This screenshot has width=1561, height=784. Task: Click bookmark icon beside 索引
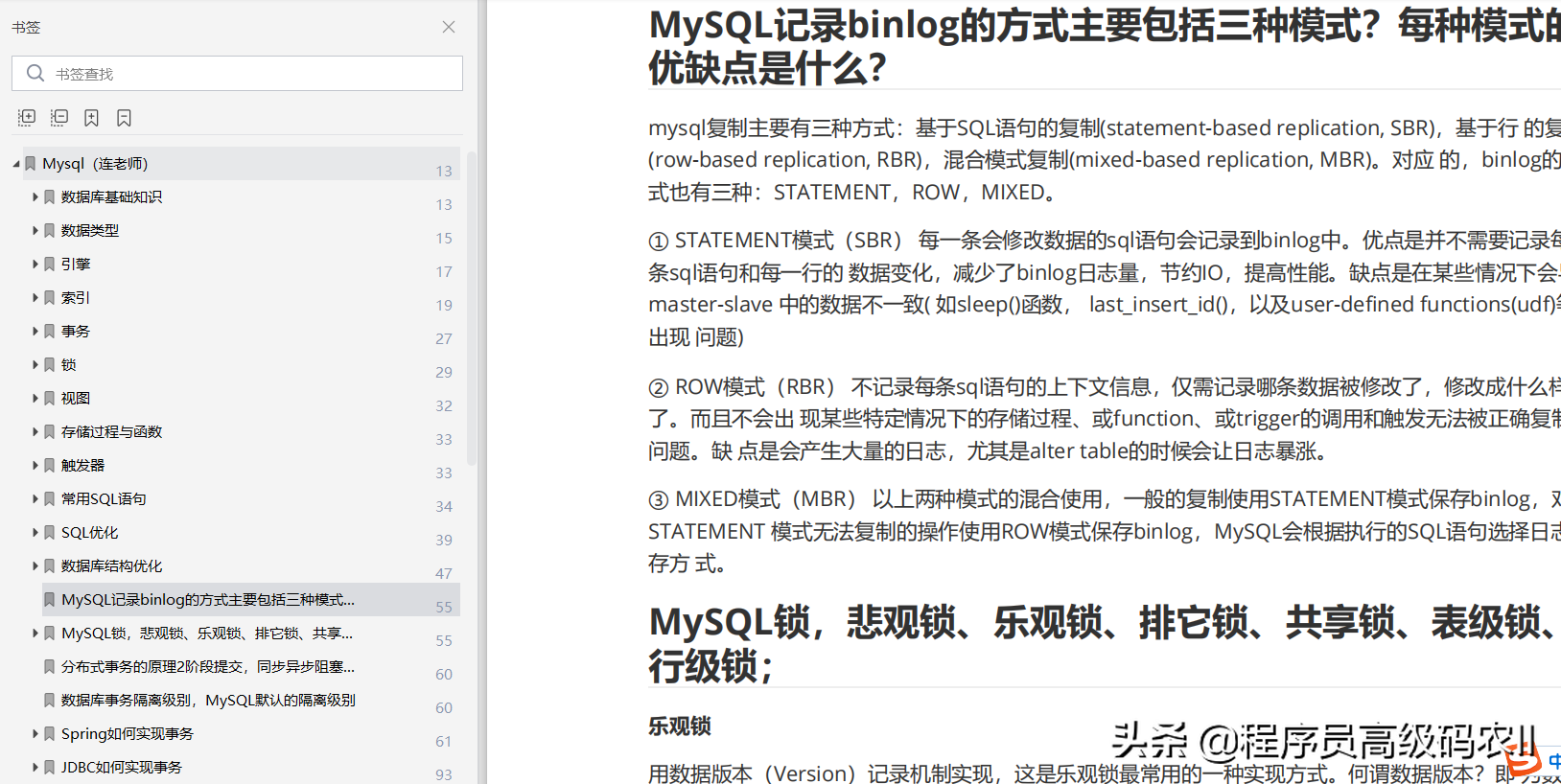point(50,297)
